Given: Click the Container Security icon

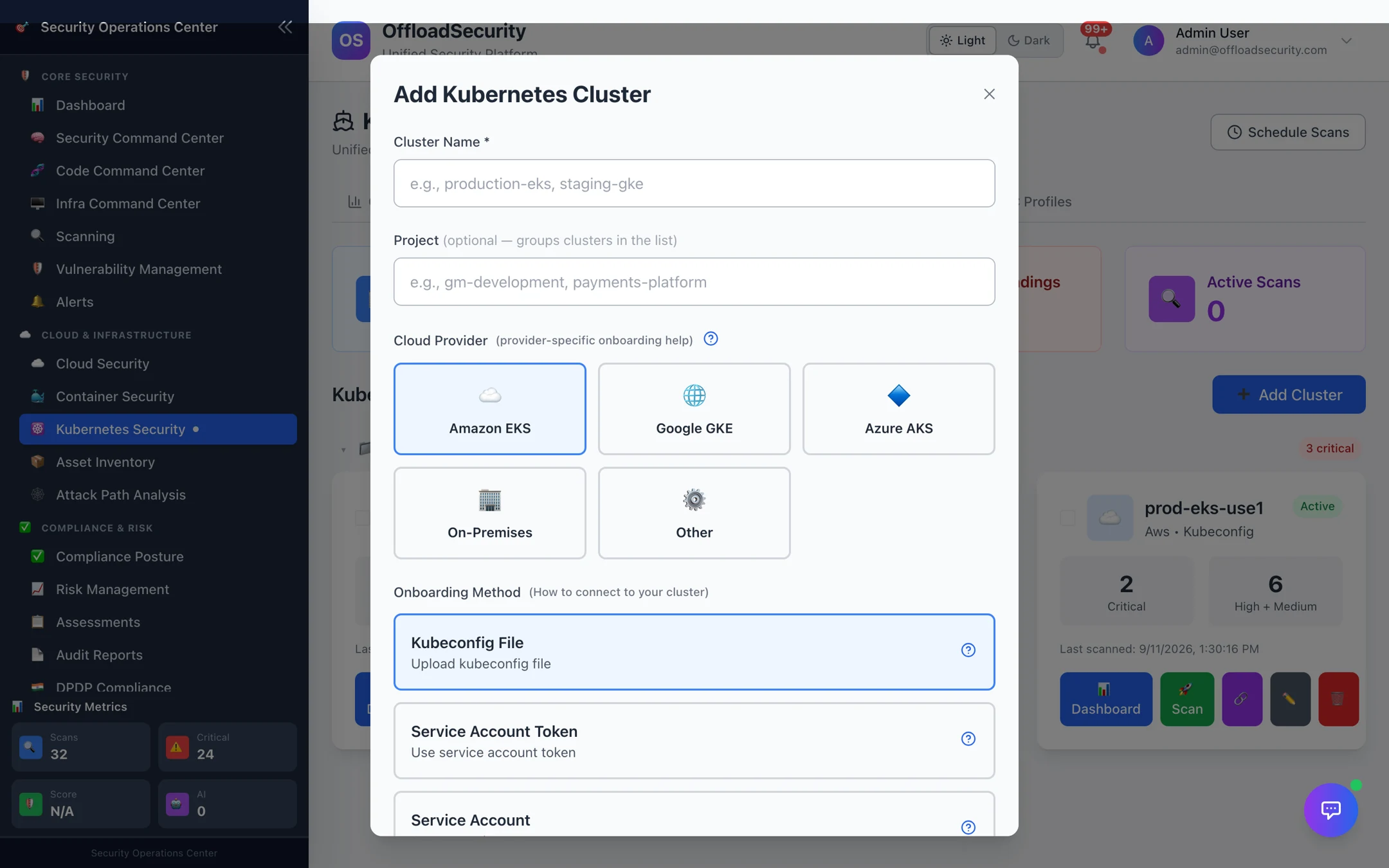Looking at the screenshot, I should [38, 396].
